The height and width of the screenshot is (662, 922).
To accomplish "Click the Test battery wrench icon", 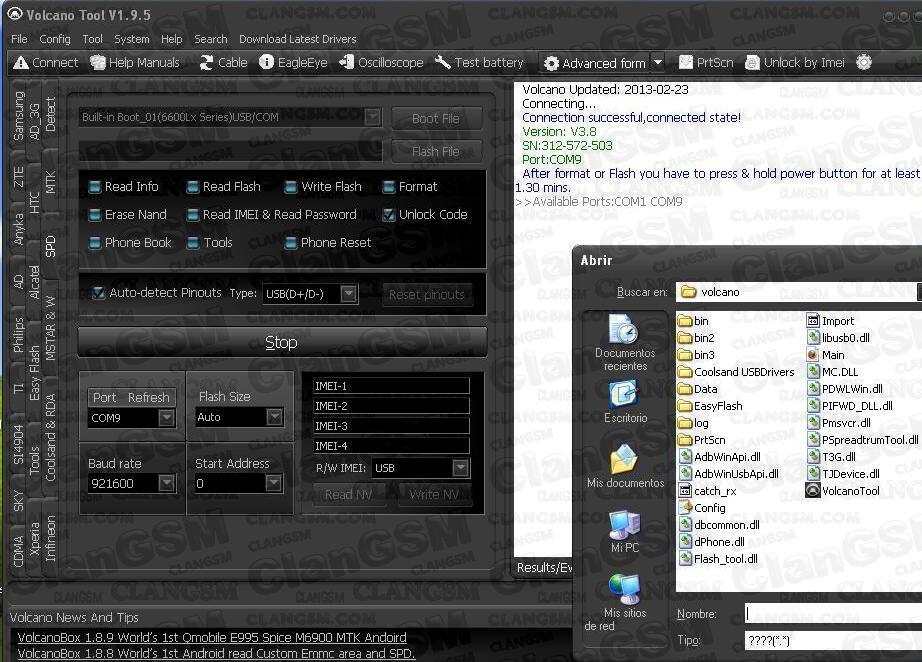I will 442,62.
